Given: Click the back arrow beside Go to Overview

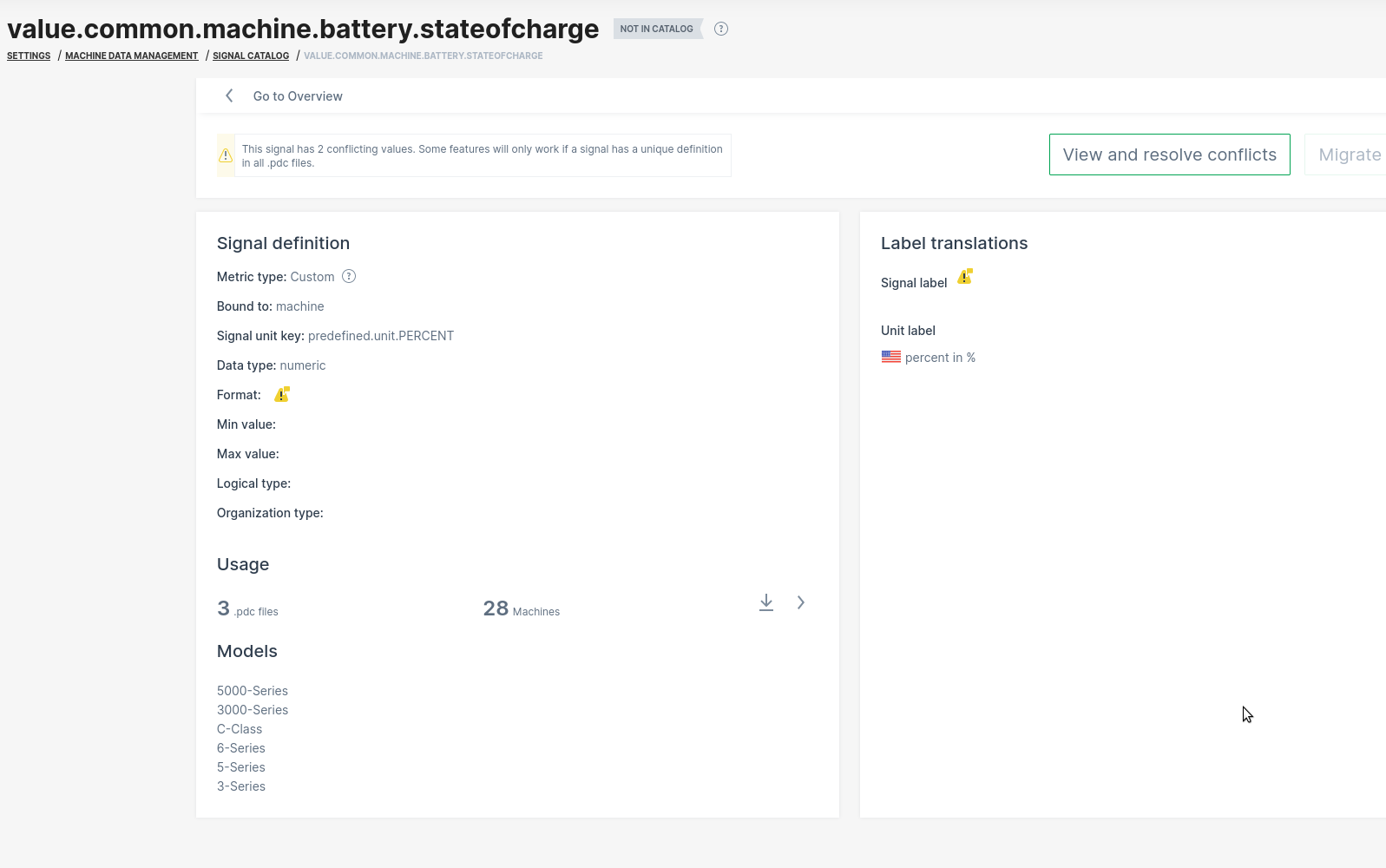Looking at the screenshot, I should [229, 96].
